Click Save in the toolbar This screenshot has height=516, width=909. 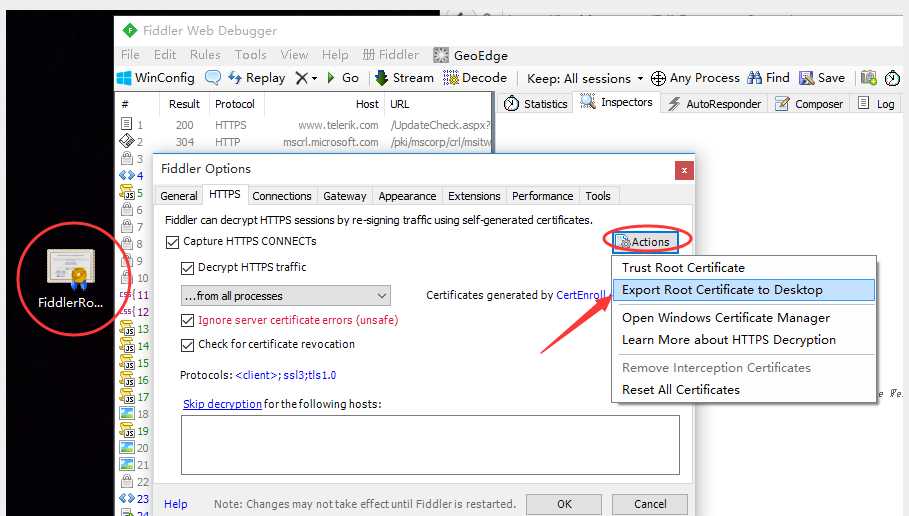[x=822, y=78]
